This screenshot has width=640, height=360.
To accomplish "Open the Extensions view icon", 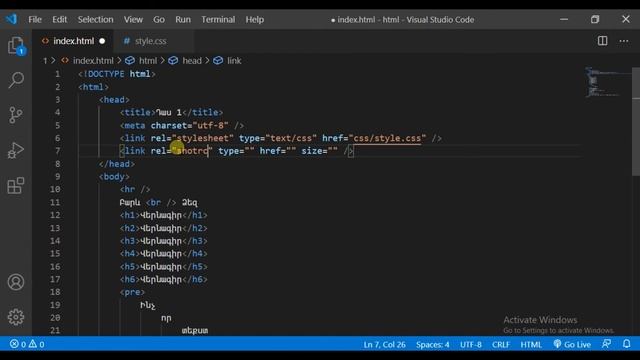I will 16,186.
